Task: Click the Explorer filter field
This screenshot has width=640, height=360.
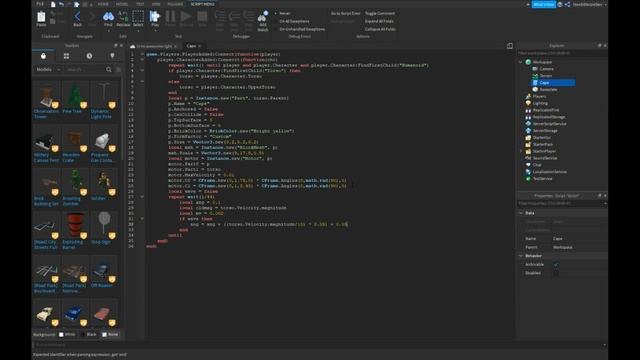Action: (x=562, y=53)
